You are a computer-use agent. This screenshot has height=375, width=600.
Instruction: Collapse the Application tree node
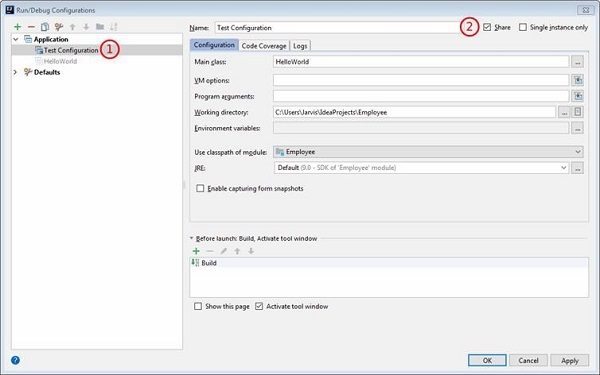[16, 39]
